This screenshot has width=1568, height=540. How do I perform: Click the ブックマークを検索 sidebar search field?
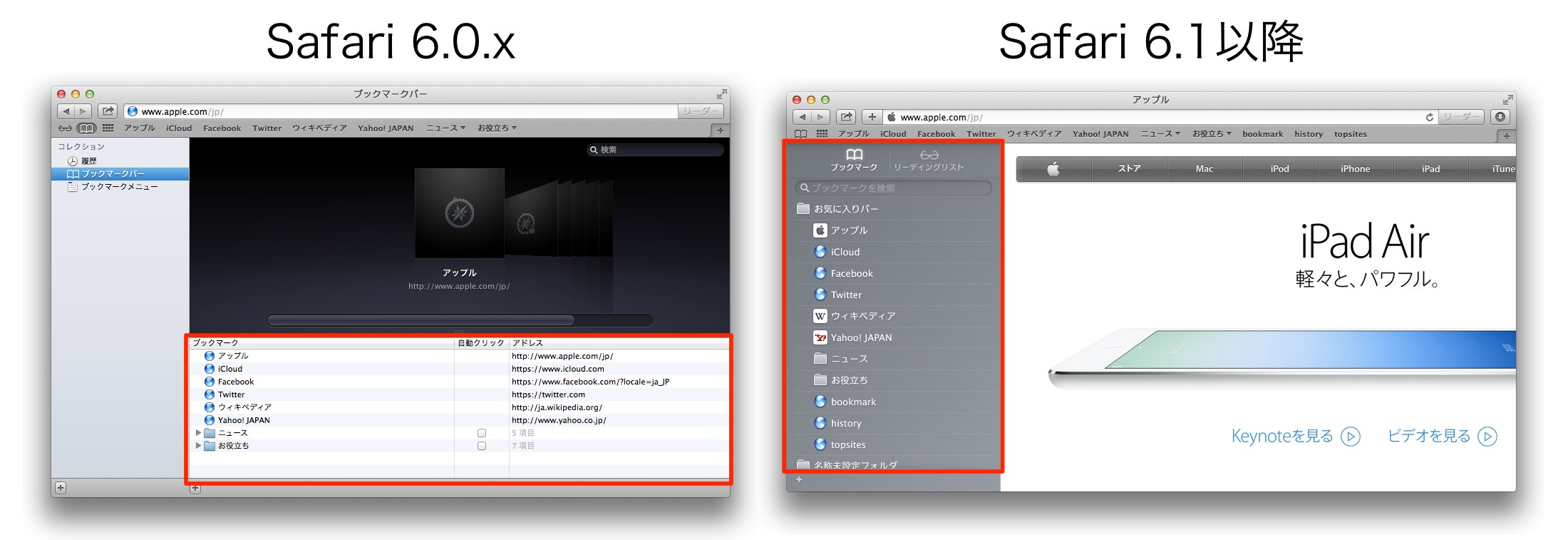tap(893, 188)
